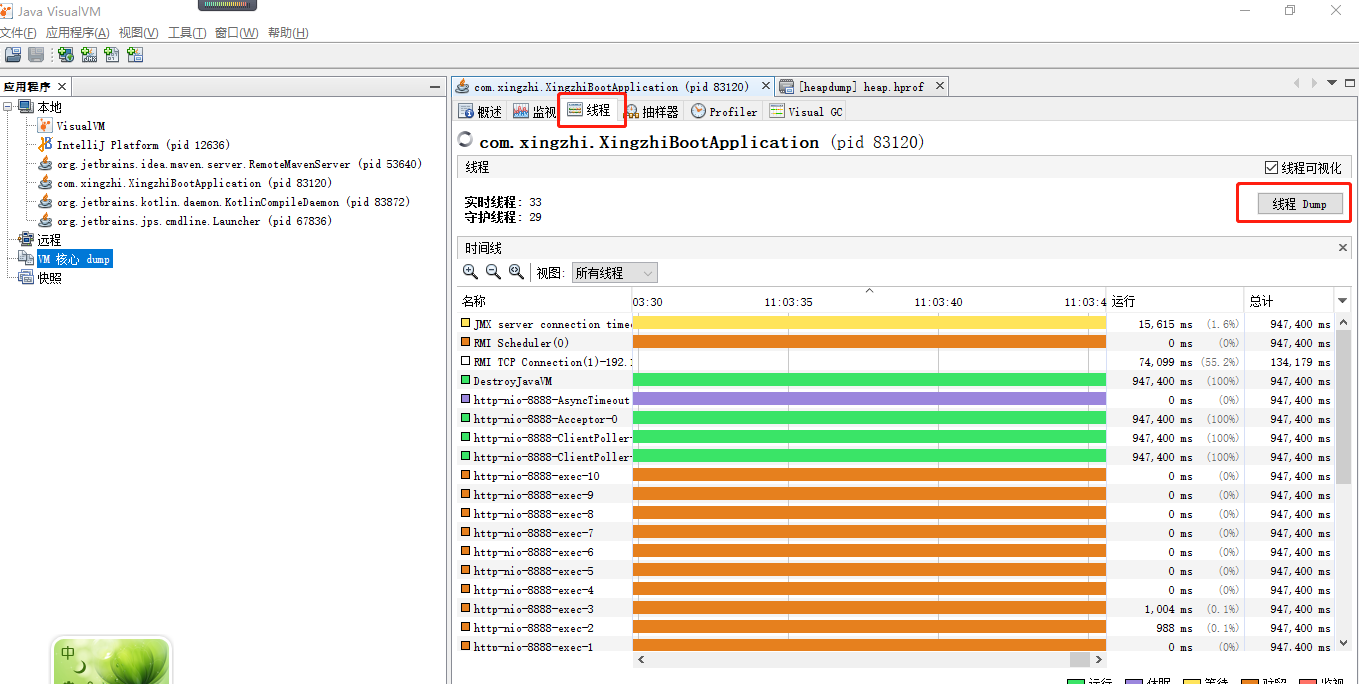1359x684 pixels.
Task: Open the Profiler tab
Action: click(x=724, y=112)
